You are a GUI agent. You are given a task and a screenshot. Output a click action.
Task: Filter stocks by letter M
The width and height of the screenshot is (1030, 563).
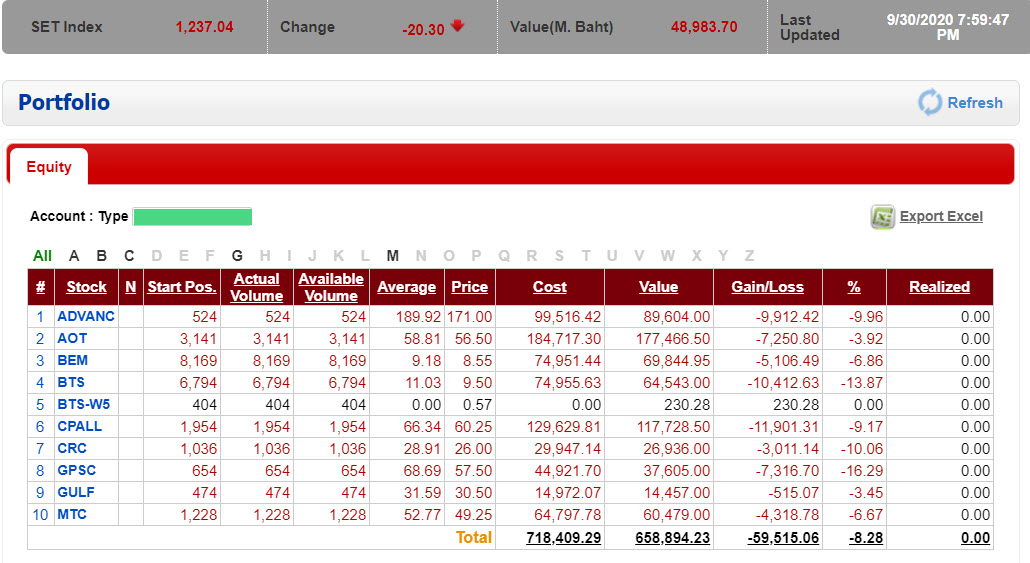click(x=392, y=256)
